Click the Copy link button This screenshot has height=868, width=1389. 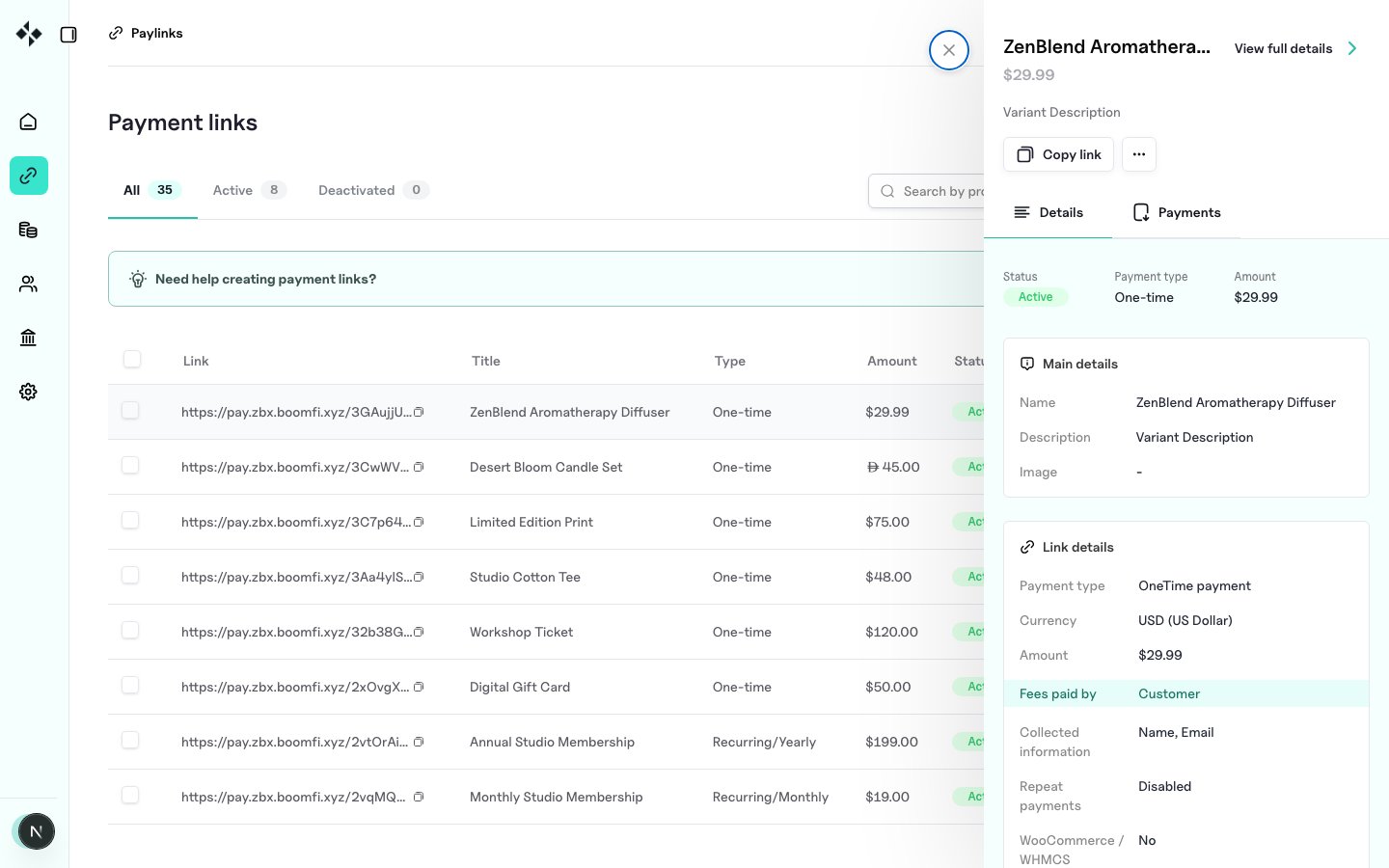tap(1058, 154)
